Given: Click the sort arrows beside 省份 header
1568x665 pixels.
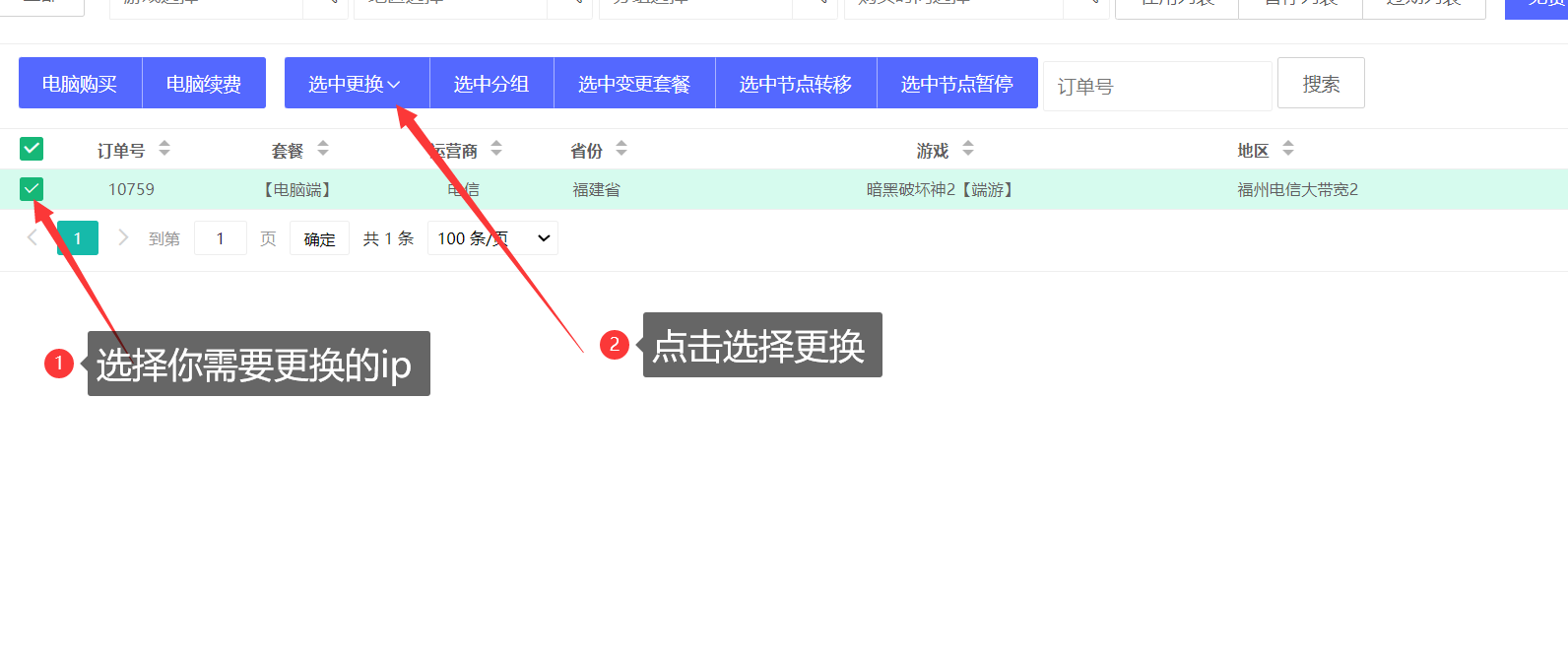Looking at the screenshot, I should 621,149.
